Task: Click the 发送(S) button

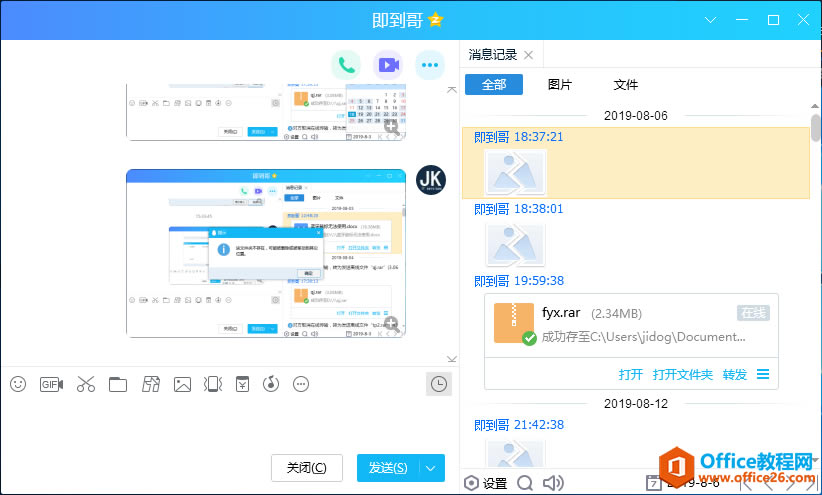Action: click(388, 468)
